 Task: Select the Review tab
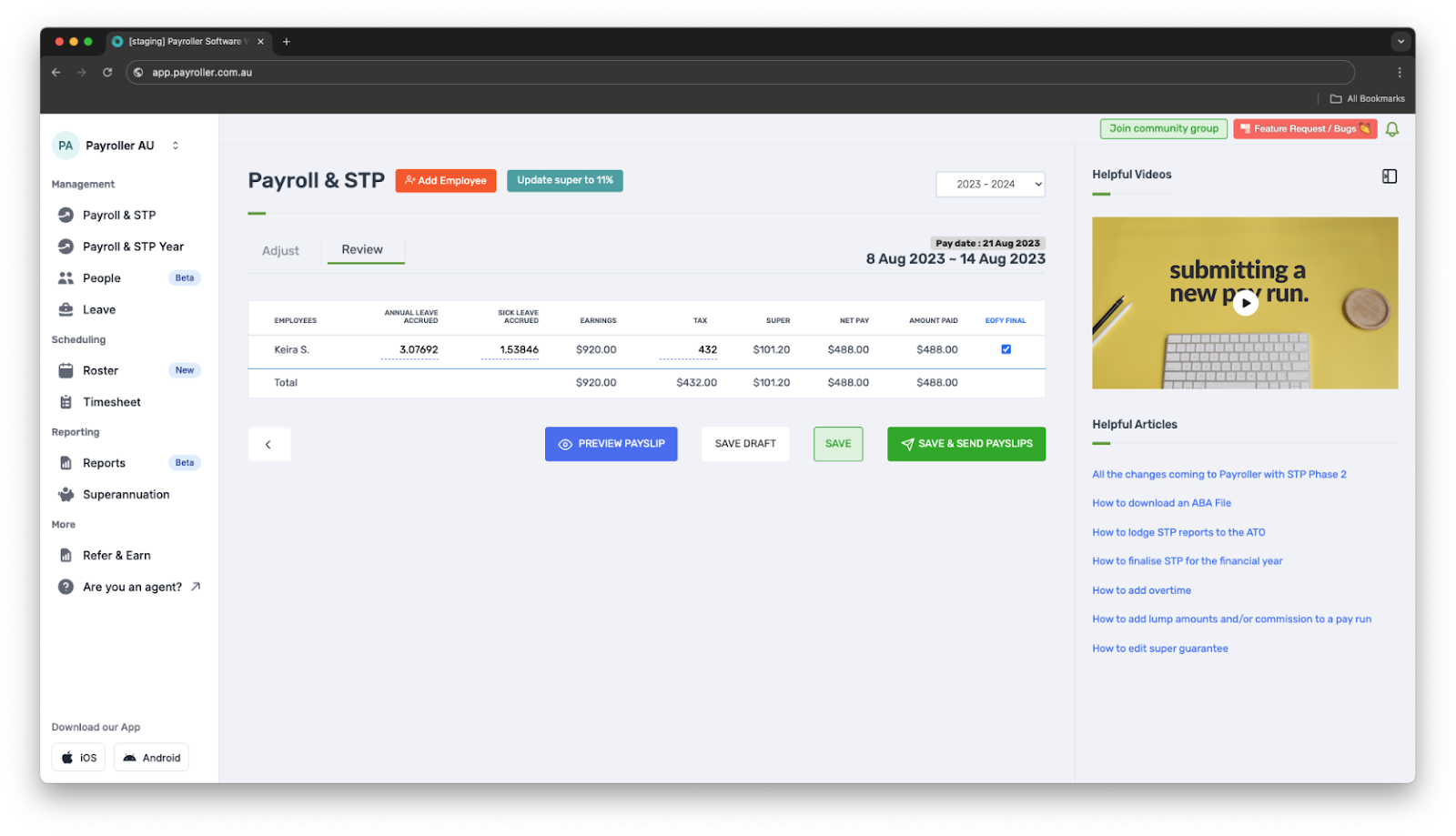[361, 248]
